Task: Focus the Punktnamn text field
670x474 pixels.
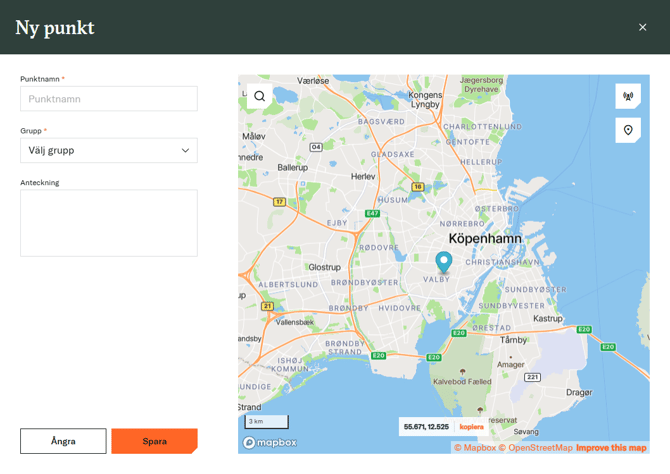Action: click(x=108, y=99)
